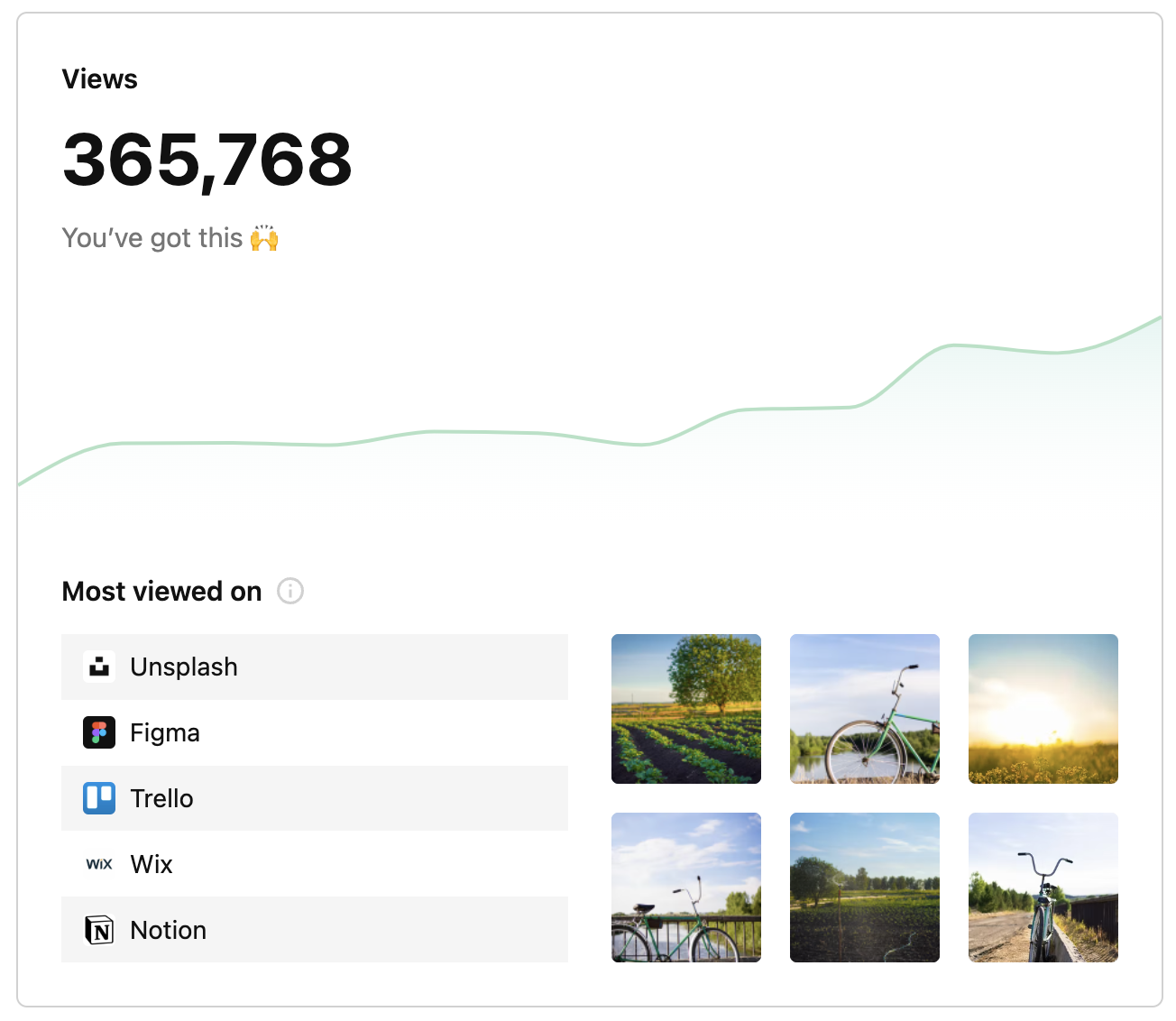Open the sunset over meadow thumbnail

pos(1043,709)
